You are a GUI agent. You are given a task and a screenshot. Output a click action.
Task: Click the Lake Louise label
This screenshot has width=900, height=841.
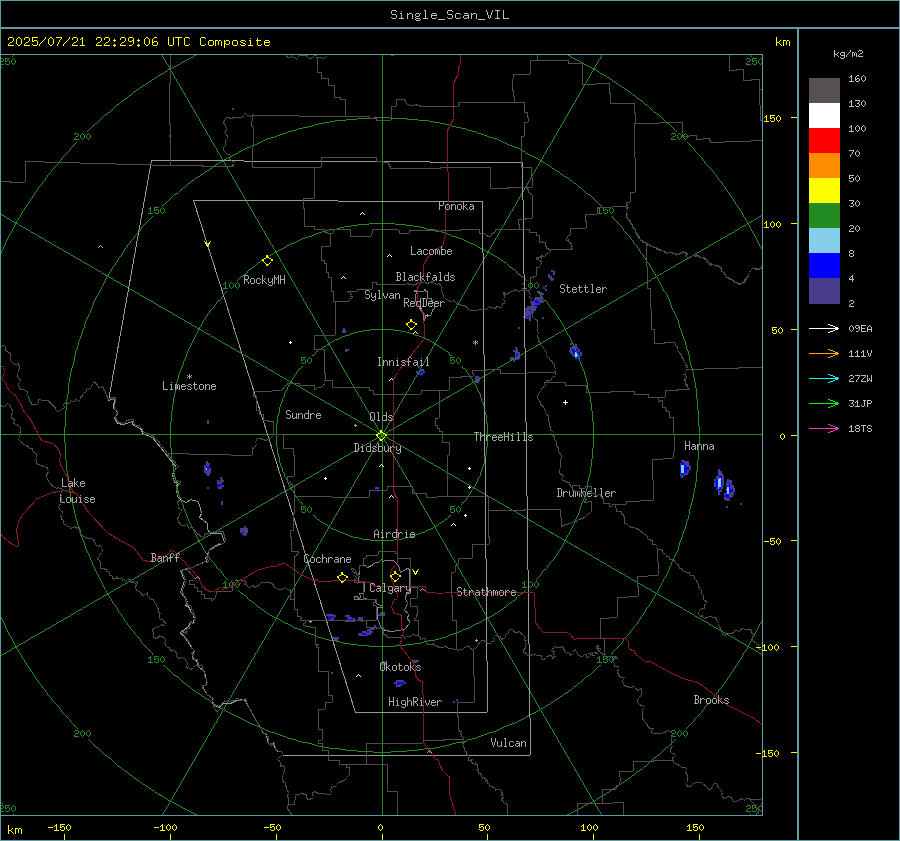pos(77,491)
